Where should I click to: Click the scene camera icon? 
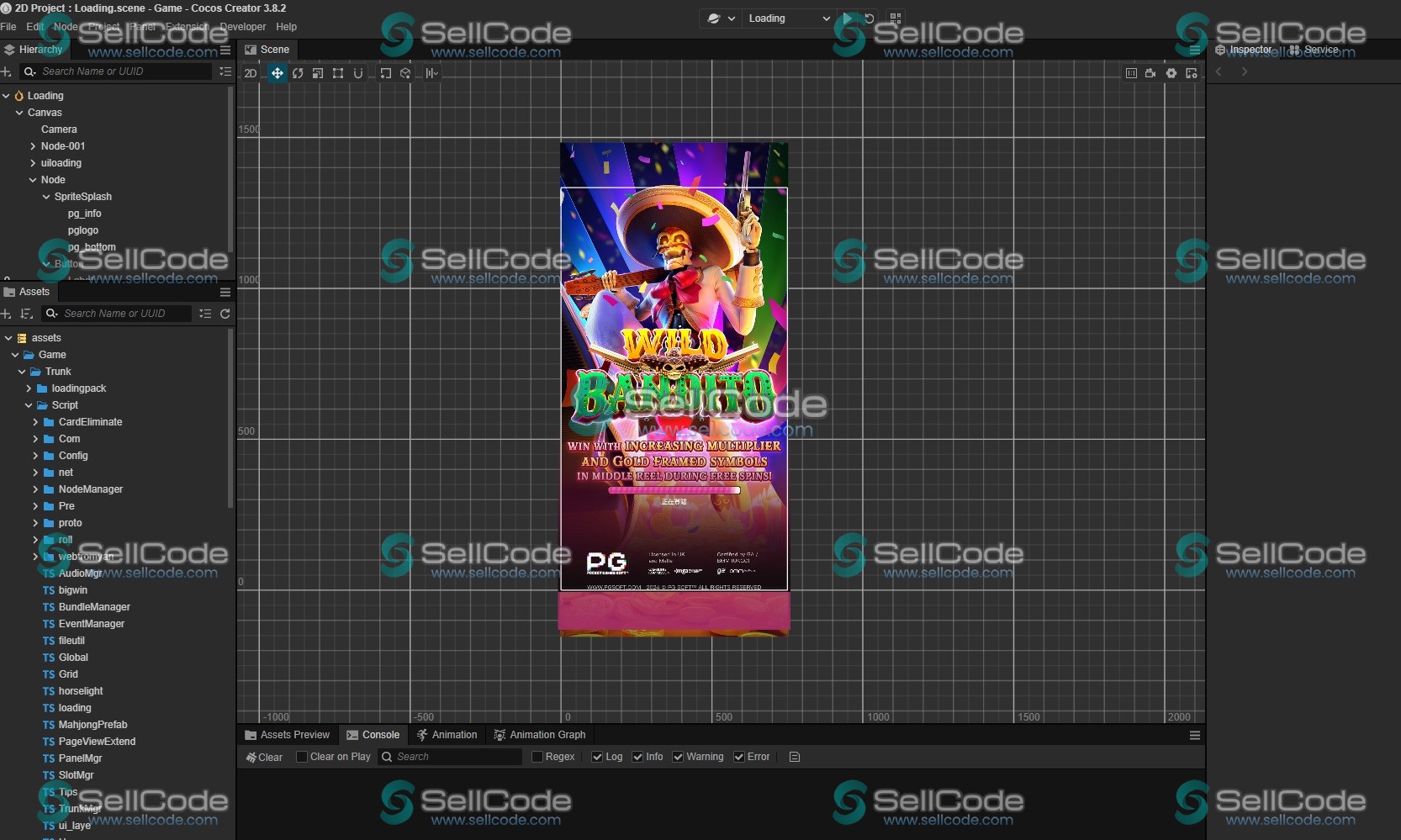[1150, 73]
